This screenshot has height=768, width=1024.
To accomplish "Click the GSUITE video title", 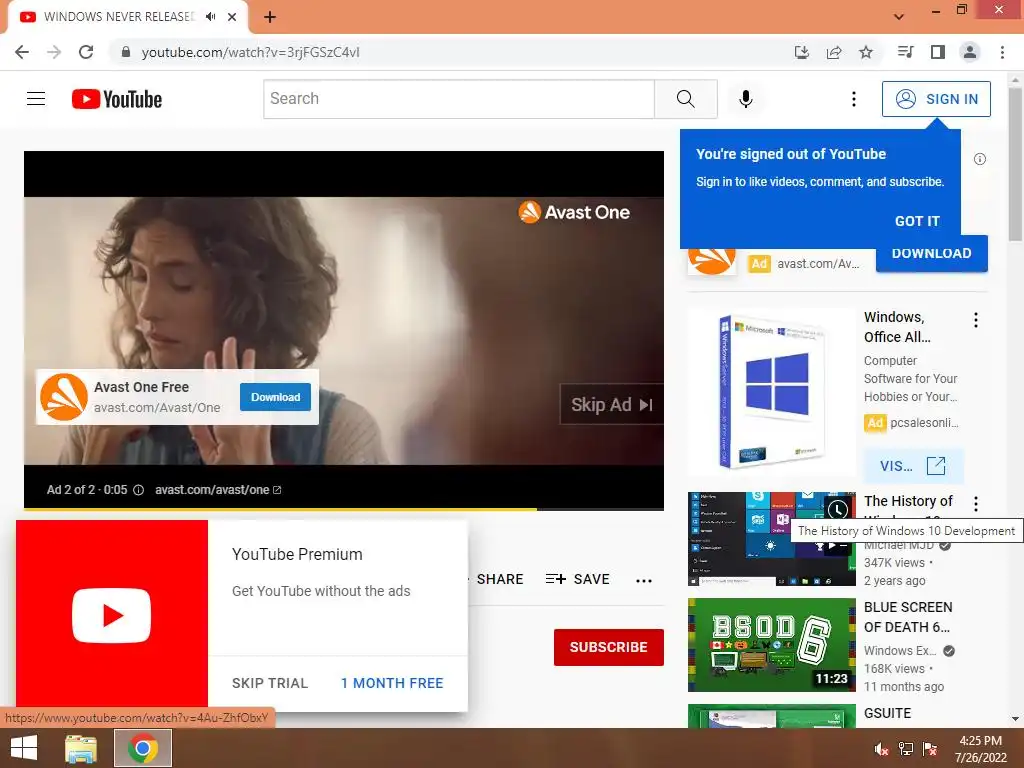I will coord(887,713).
